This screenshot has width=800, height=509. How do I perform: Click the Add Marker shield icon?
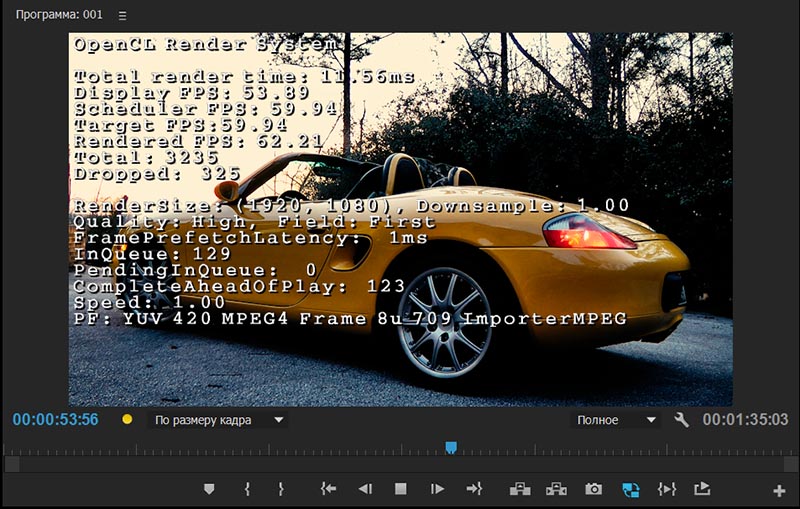tap(209, 489)
